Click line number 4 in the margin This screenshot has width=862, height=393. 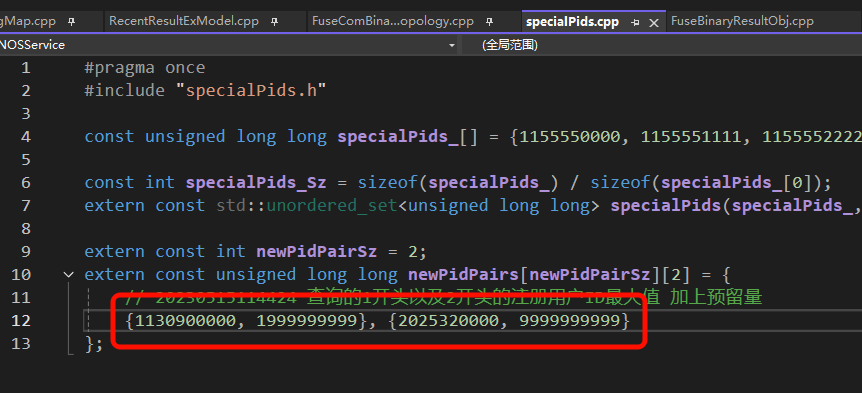coord(25,136)
